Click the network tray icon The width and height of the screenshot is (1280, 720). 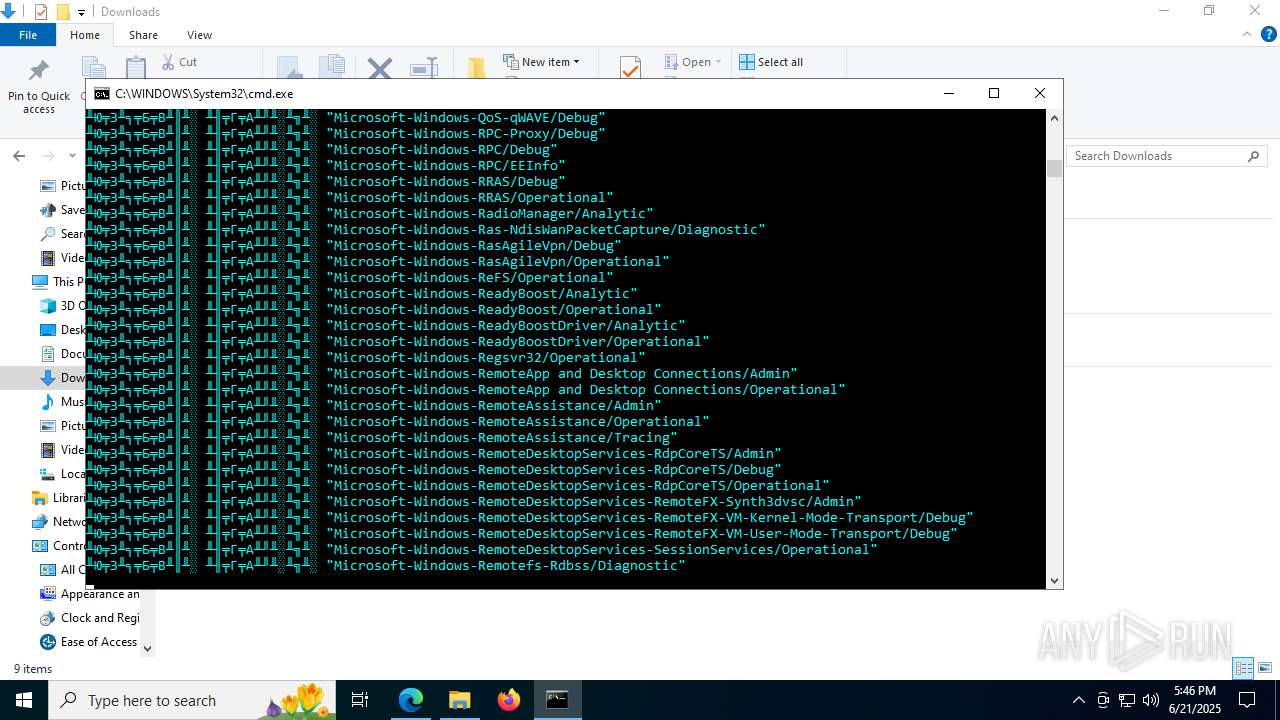(x=1127, y=700)
